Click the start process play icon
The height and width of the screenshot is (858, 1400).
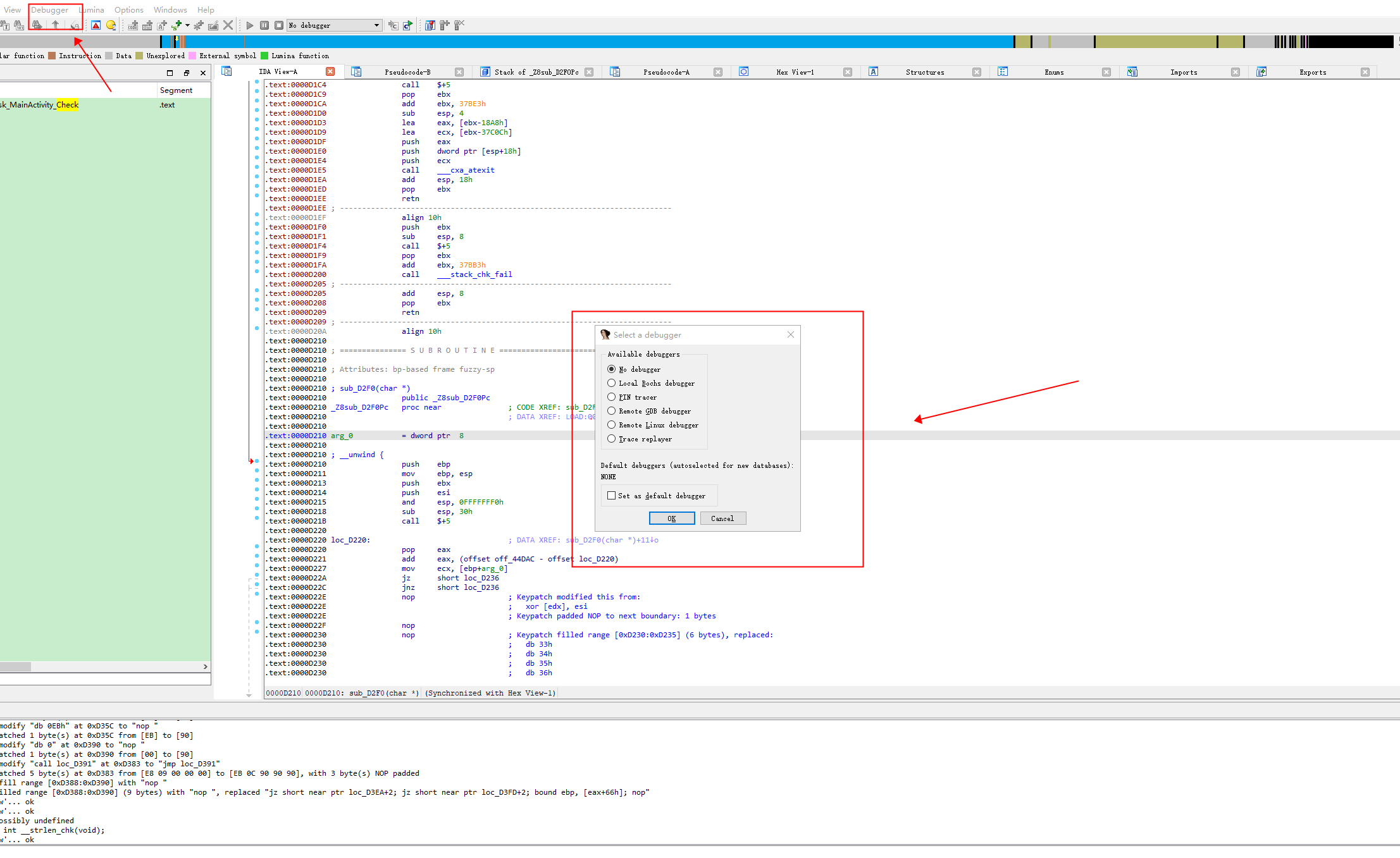(x=250, y=25)
